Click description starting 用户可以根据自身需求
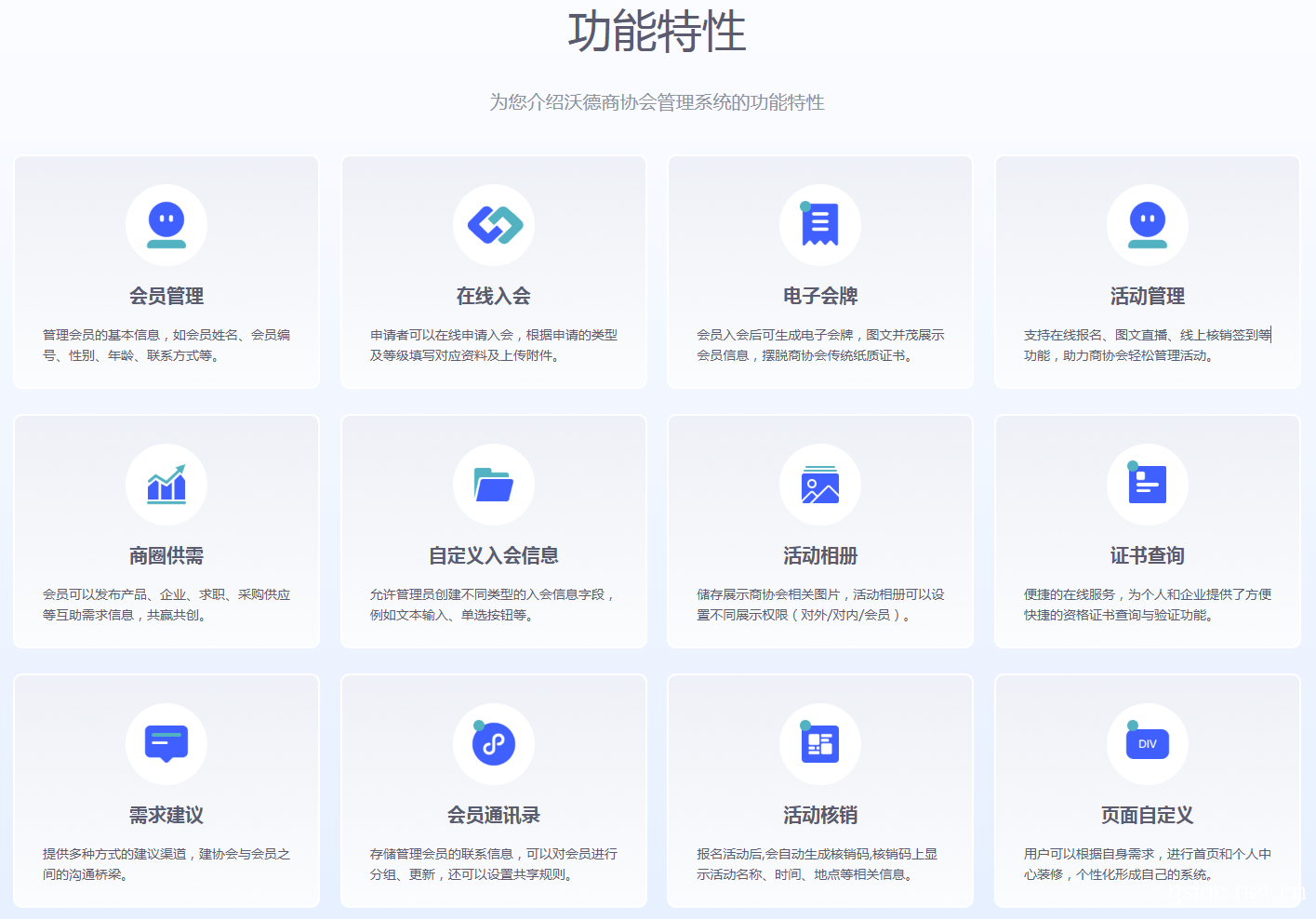Screen dimensions: 1316x919 tap(1148, 864)
